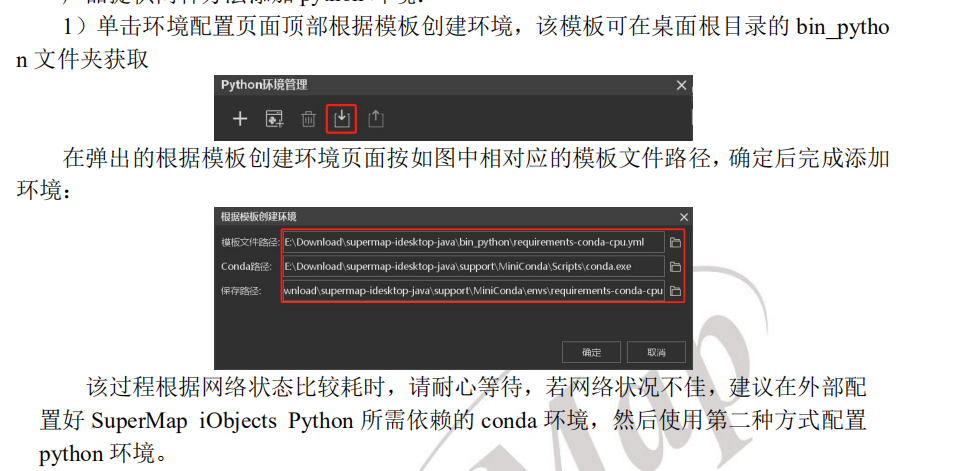
Task: Click the 保存路径 input field
Action: [x=474, y=290]
